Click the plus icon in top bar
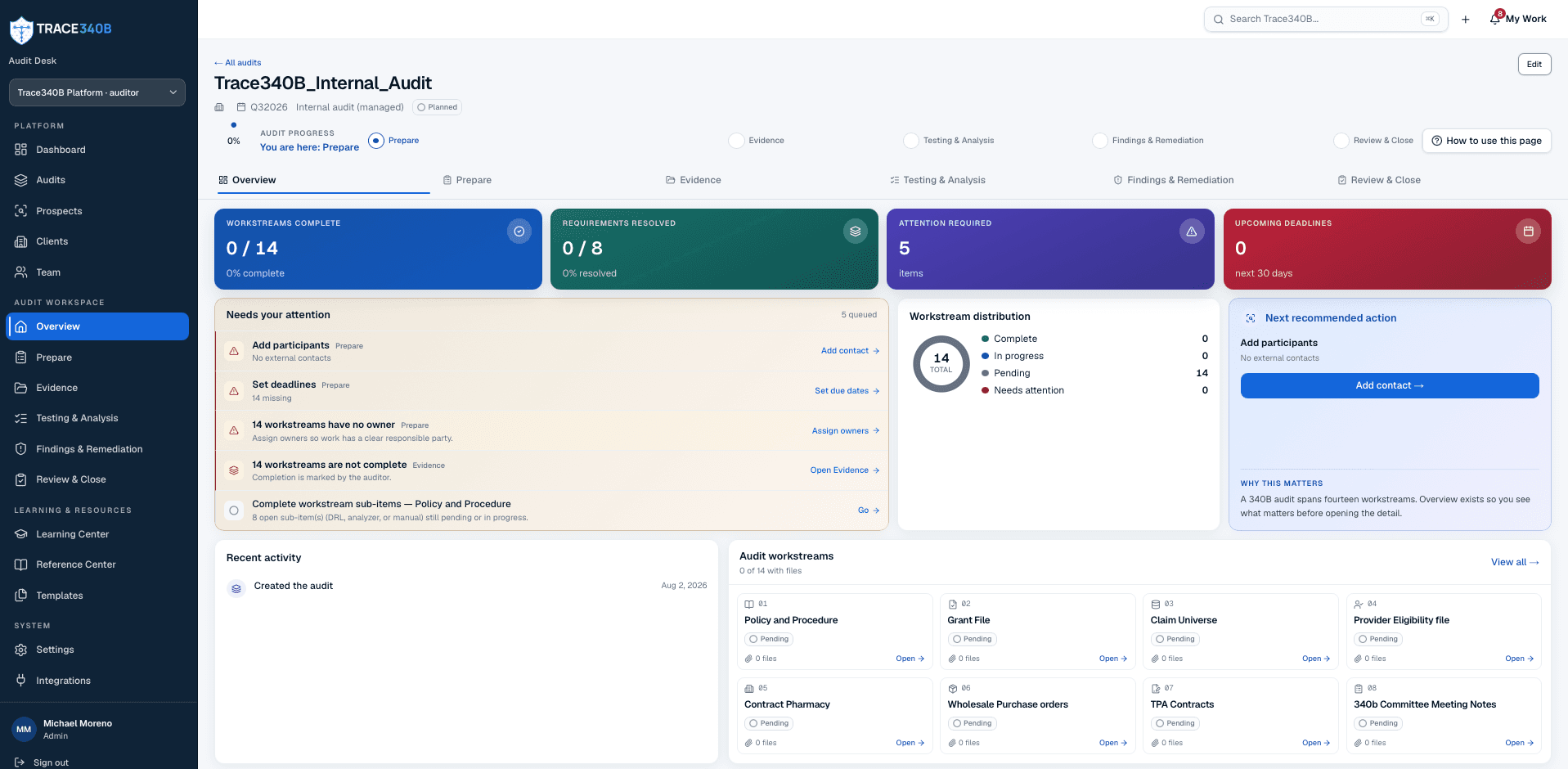Viewport: 1568px width, 769px height. pyautogui.click(x=1466, y=20)
